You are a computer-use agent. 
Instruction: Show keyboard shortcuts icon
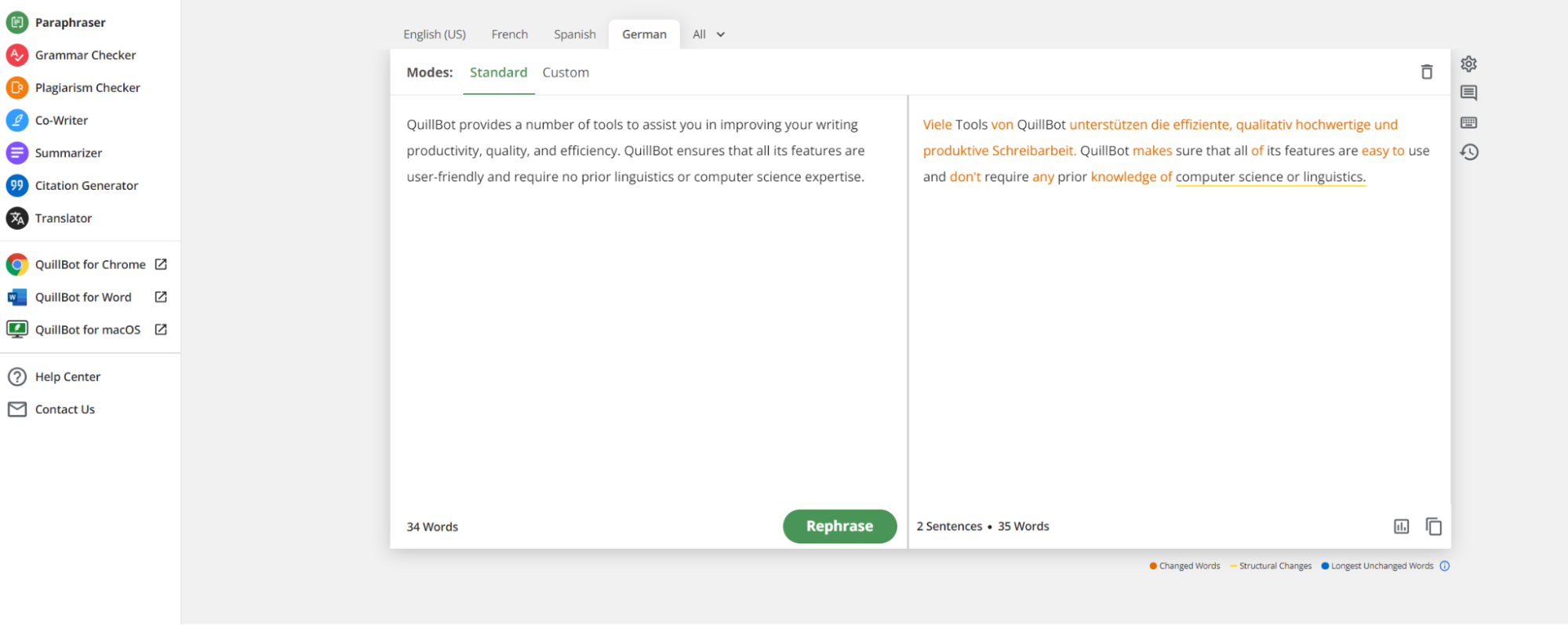click(1469, 122)
